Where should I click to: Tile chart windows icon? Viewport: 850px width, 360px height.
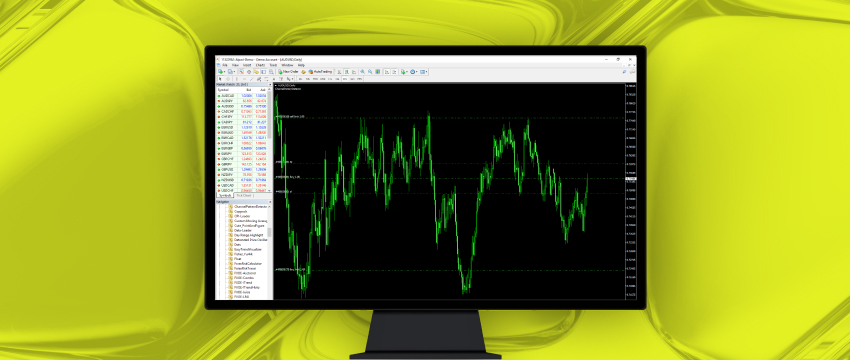point(378,72)
